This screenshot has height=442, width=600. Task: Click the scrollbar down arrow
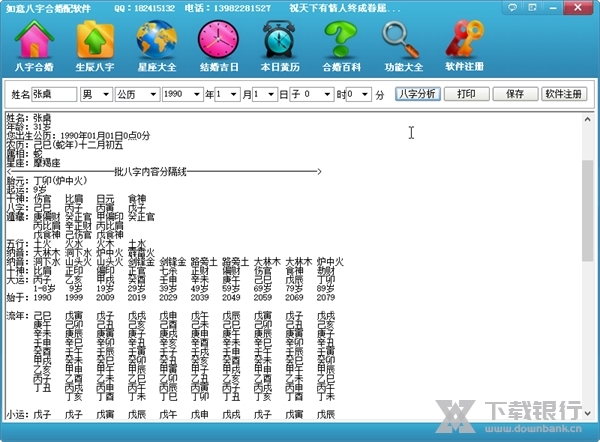click(x=587, y=413)
